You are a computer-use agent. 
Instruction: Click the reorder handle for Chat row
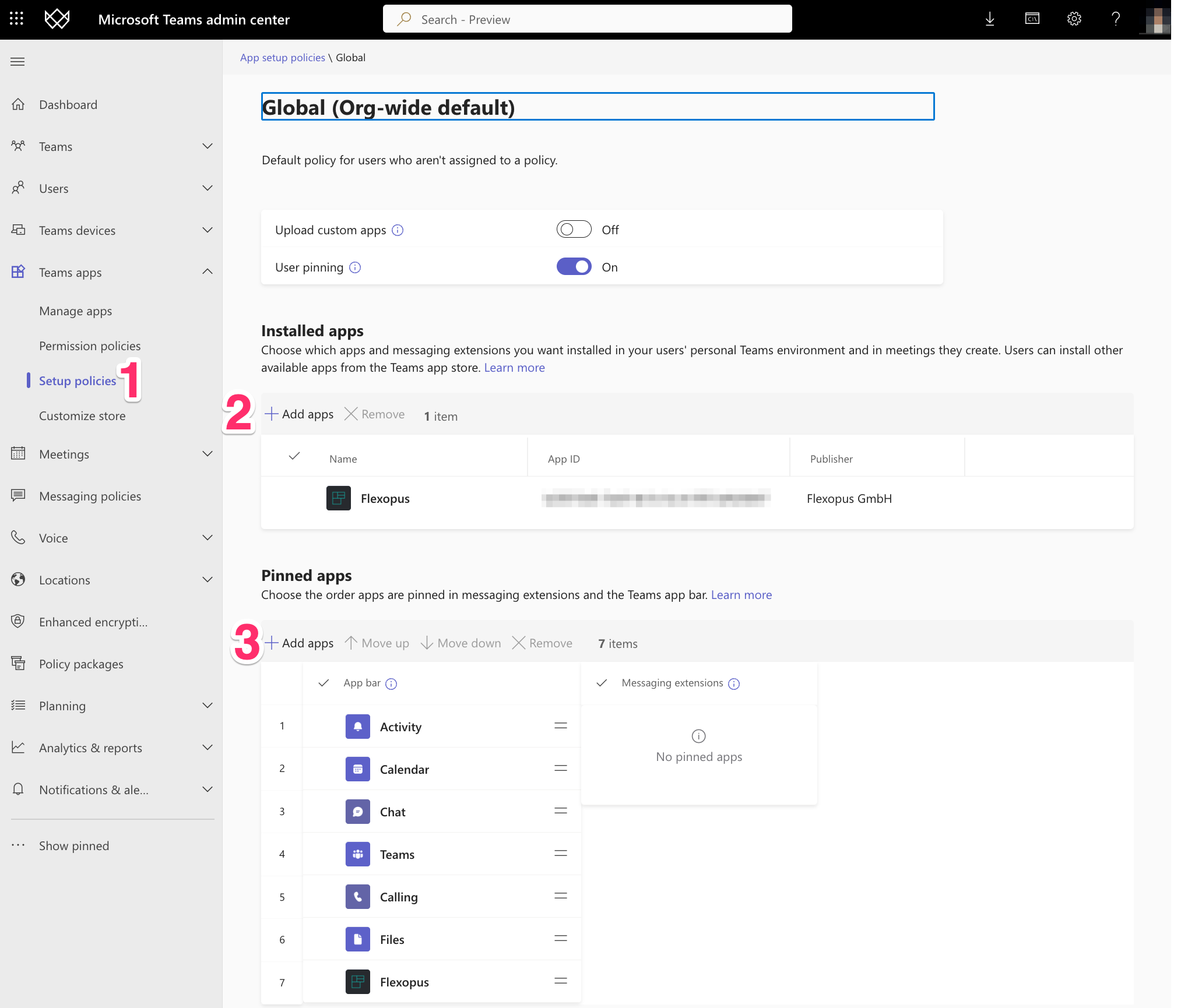tap(561, 811)
